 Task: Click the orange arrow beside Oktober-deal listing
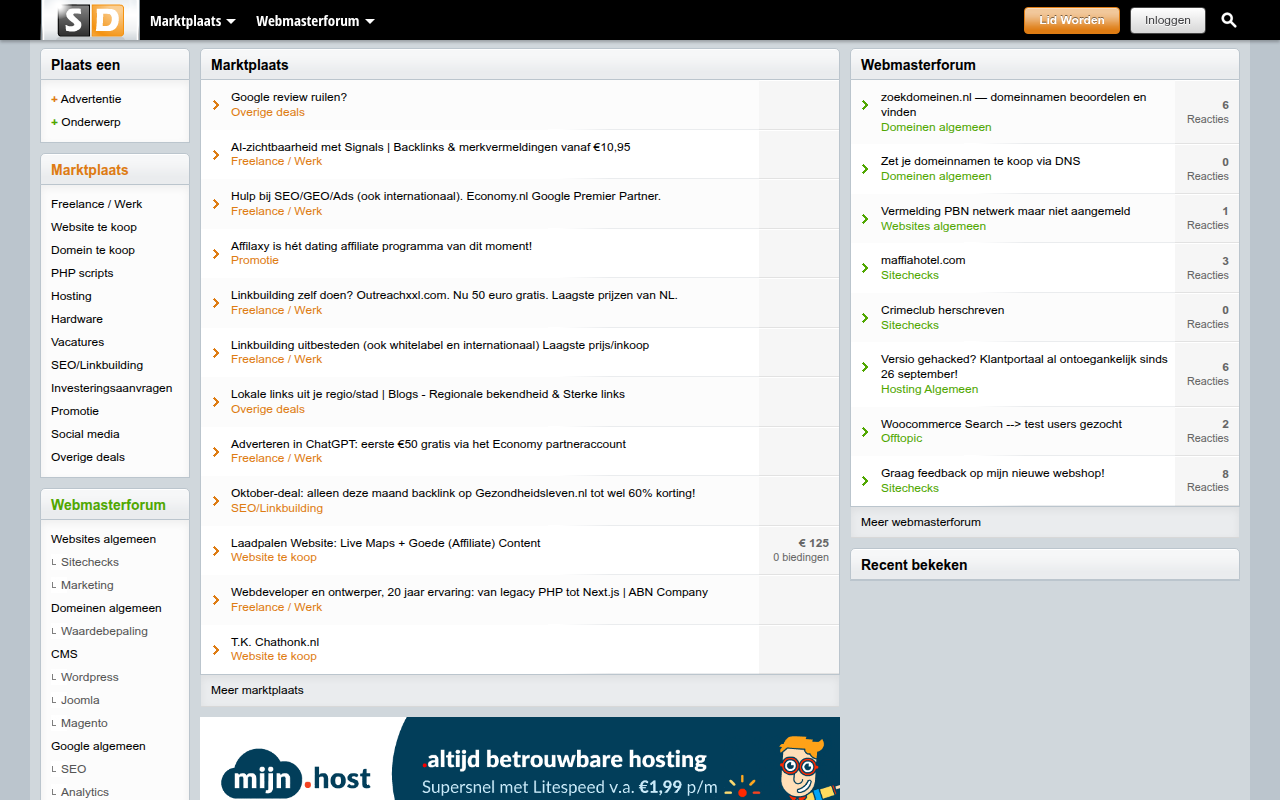[x=216, y=501]
